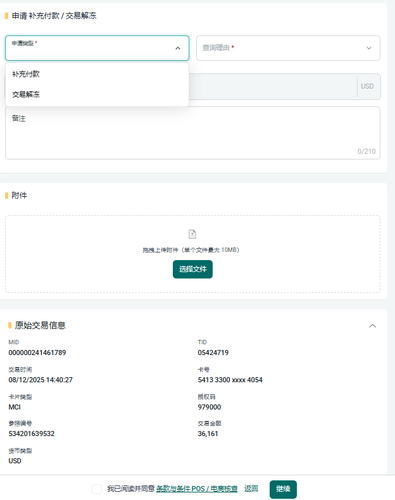Click the 申请 补充付款 / 交易解冻 heading
Viewport: 395px width, 500px height.
(54, 16)
